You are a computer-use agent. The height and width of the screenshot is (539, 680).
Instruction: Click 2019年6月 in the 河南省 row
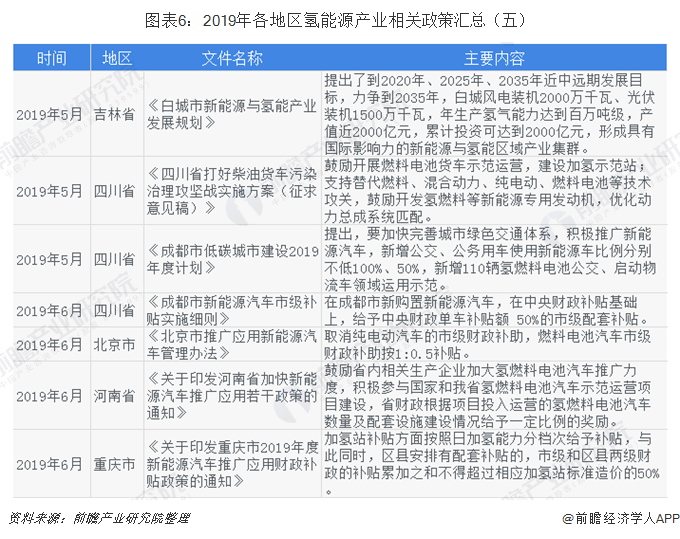coord(49,396)
